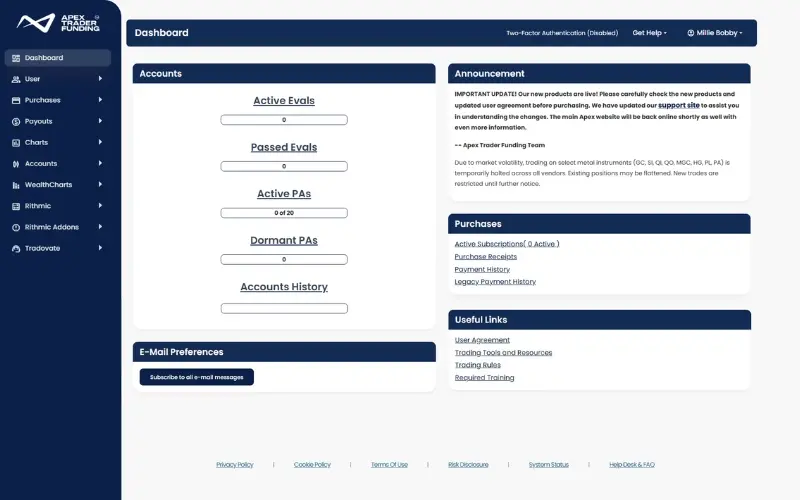The height and width of the screenshot is (500, 800).
Task: Open the Dormant PAs heading link
Action: 284,240
